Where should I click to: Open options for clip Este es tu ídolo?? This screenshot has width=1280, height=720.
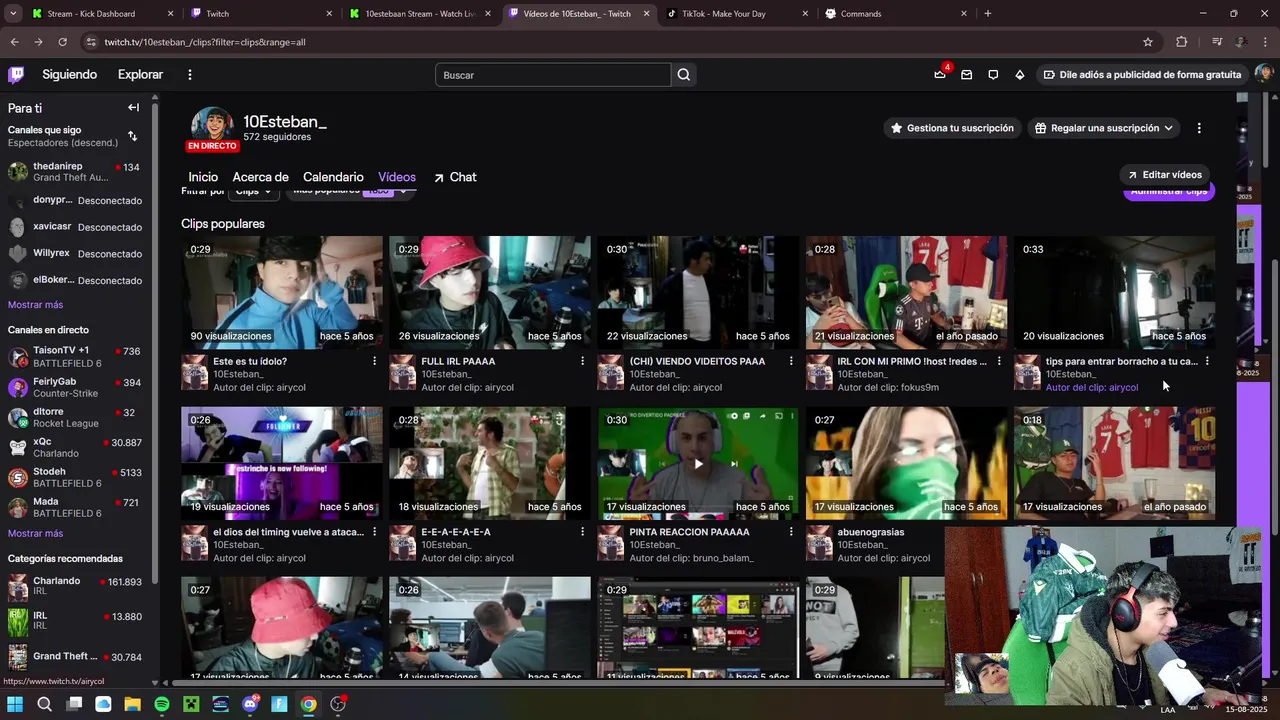[375, 361]
